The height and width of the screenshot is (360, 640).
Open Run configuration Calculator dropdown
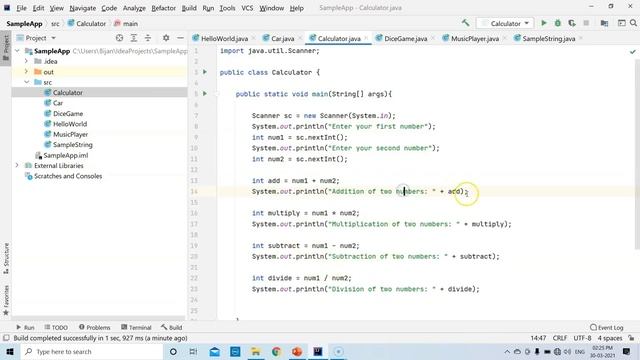(x=505, y=23)
